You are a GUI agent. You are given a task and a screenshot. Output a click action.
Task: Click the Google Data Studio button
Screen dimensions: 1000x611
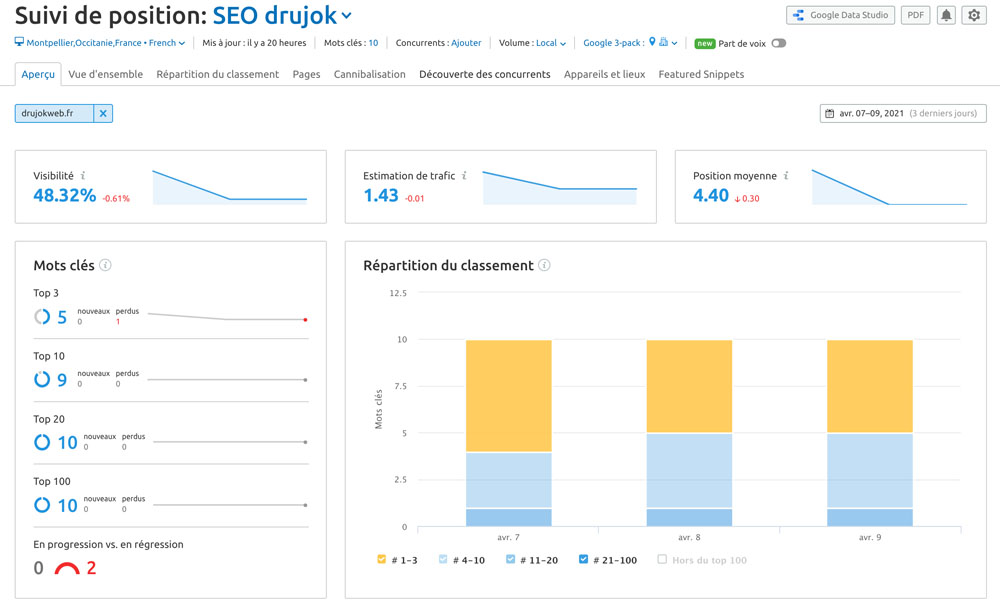point(841,15)
